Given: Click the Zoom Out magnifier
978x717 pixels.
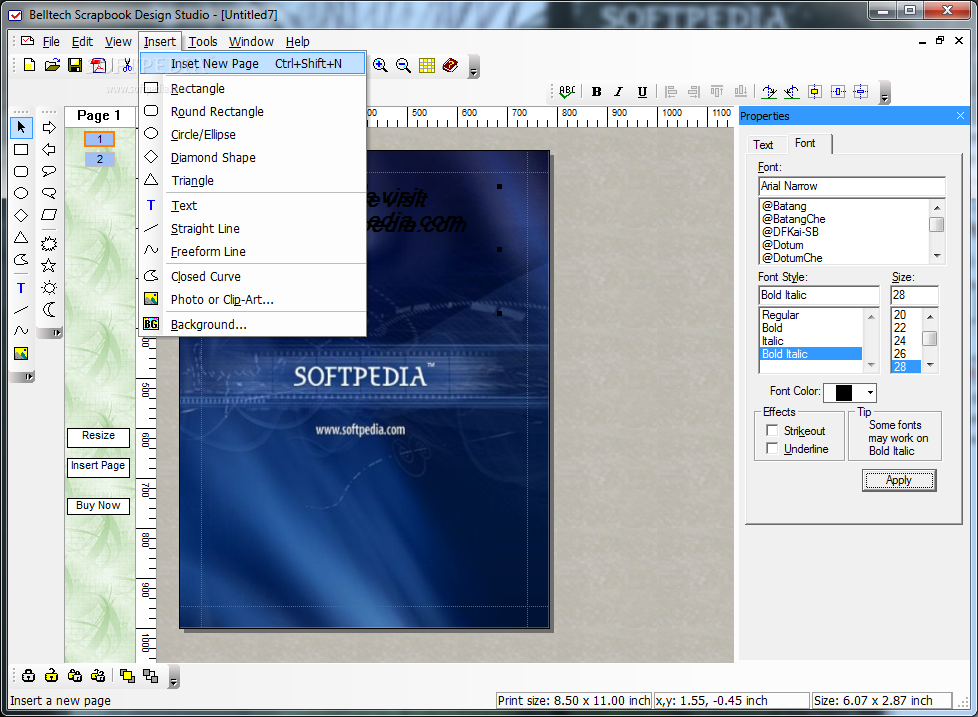Looking at the screenshot, I should click(x=404, y=65).
